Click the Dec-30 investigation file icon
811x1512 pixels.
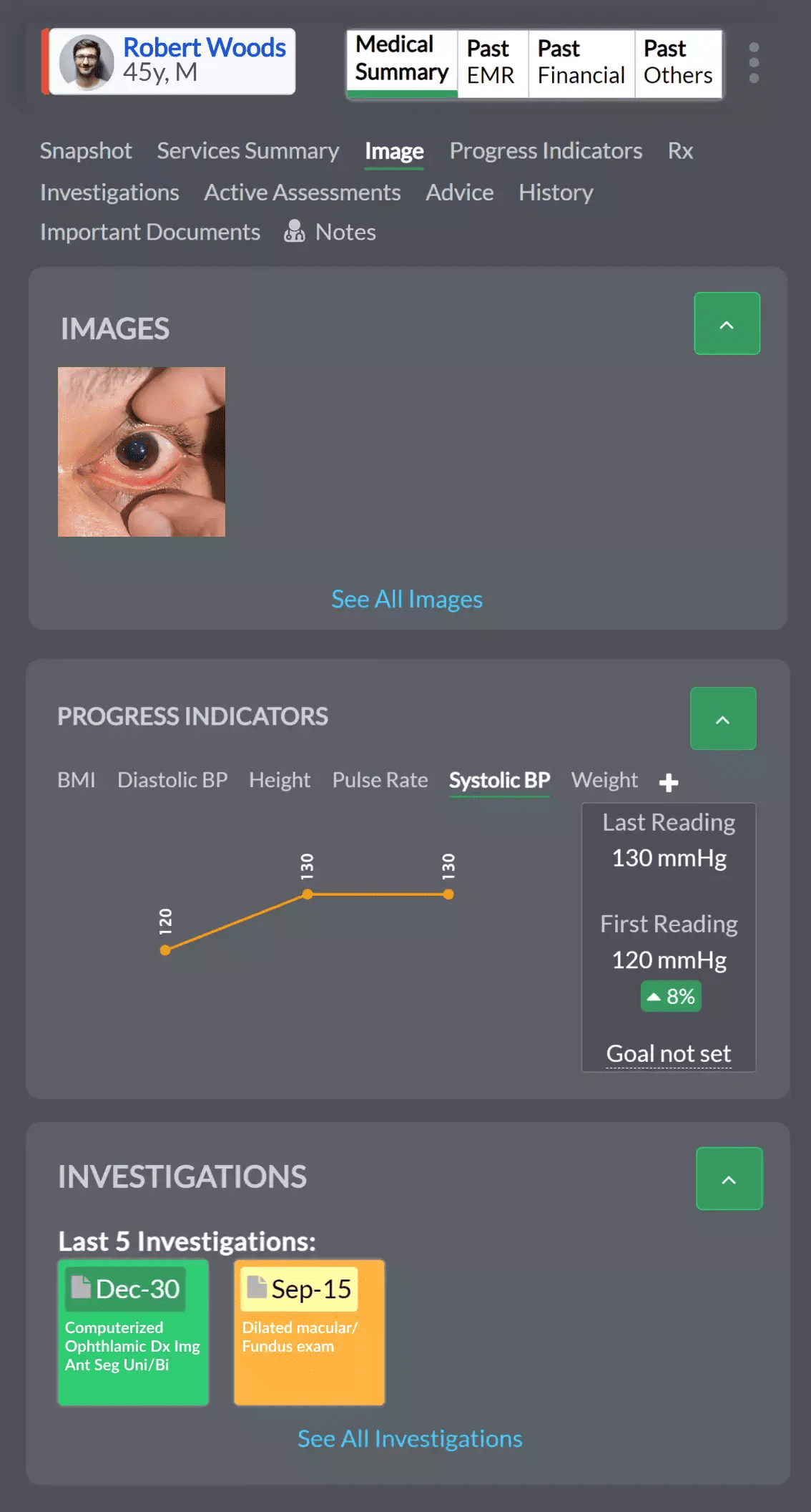(x=82, y=1287)
